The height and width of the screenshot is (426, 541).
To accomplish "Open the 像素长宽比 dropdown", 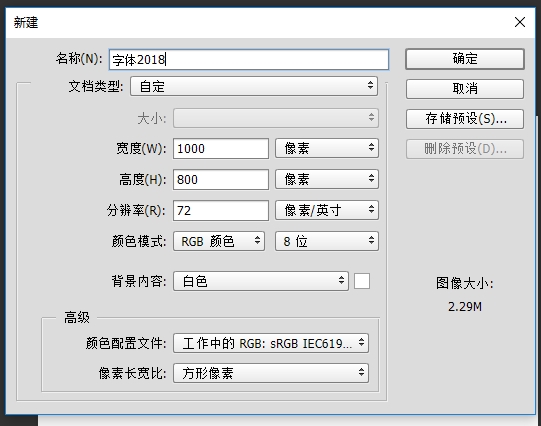I will [271, 373].
